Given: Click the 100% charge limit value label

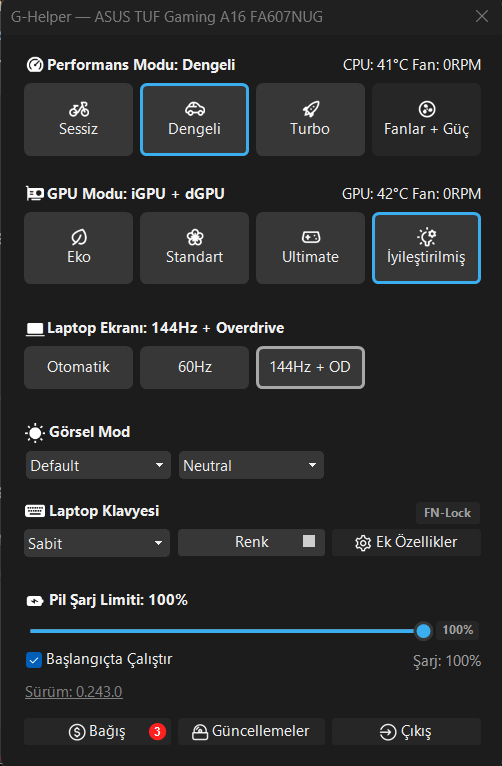Looking at the screenshot, I should pyautogui.click(x=458, y=630).
